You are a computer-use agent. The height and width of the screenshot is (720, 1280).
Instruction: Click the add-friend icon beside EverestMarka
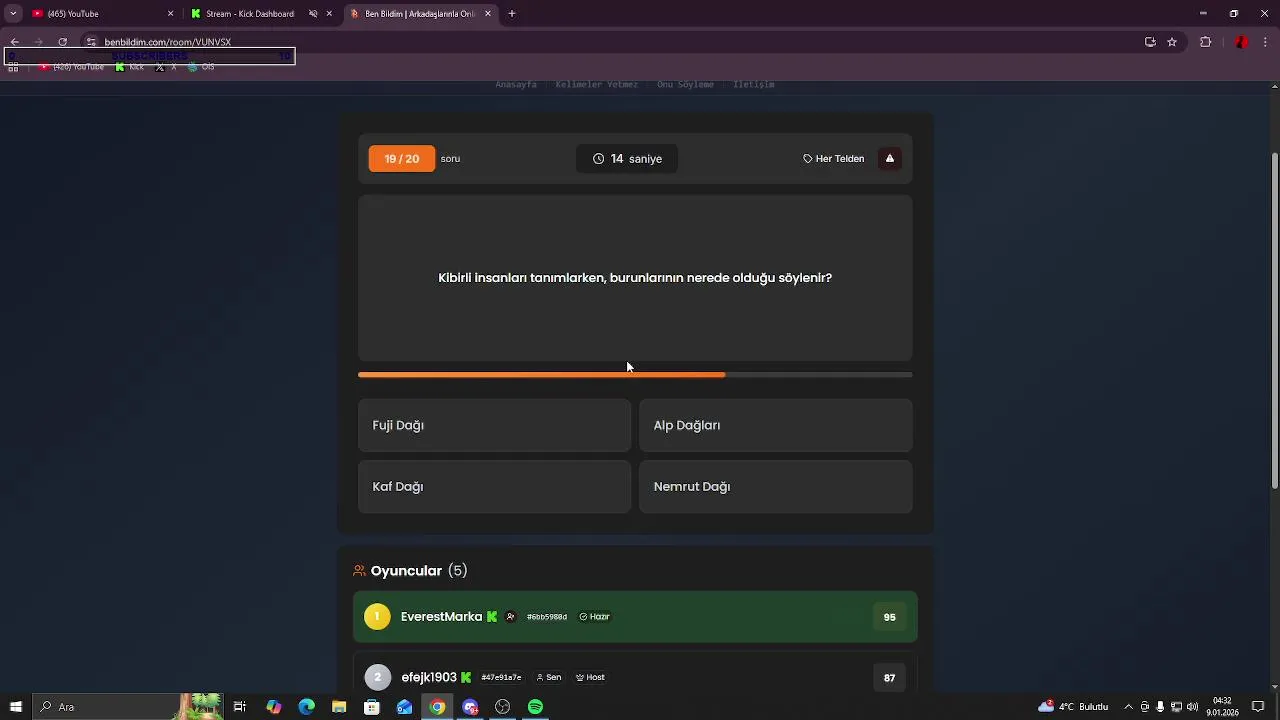510,617
